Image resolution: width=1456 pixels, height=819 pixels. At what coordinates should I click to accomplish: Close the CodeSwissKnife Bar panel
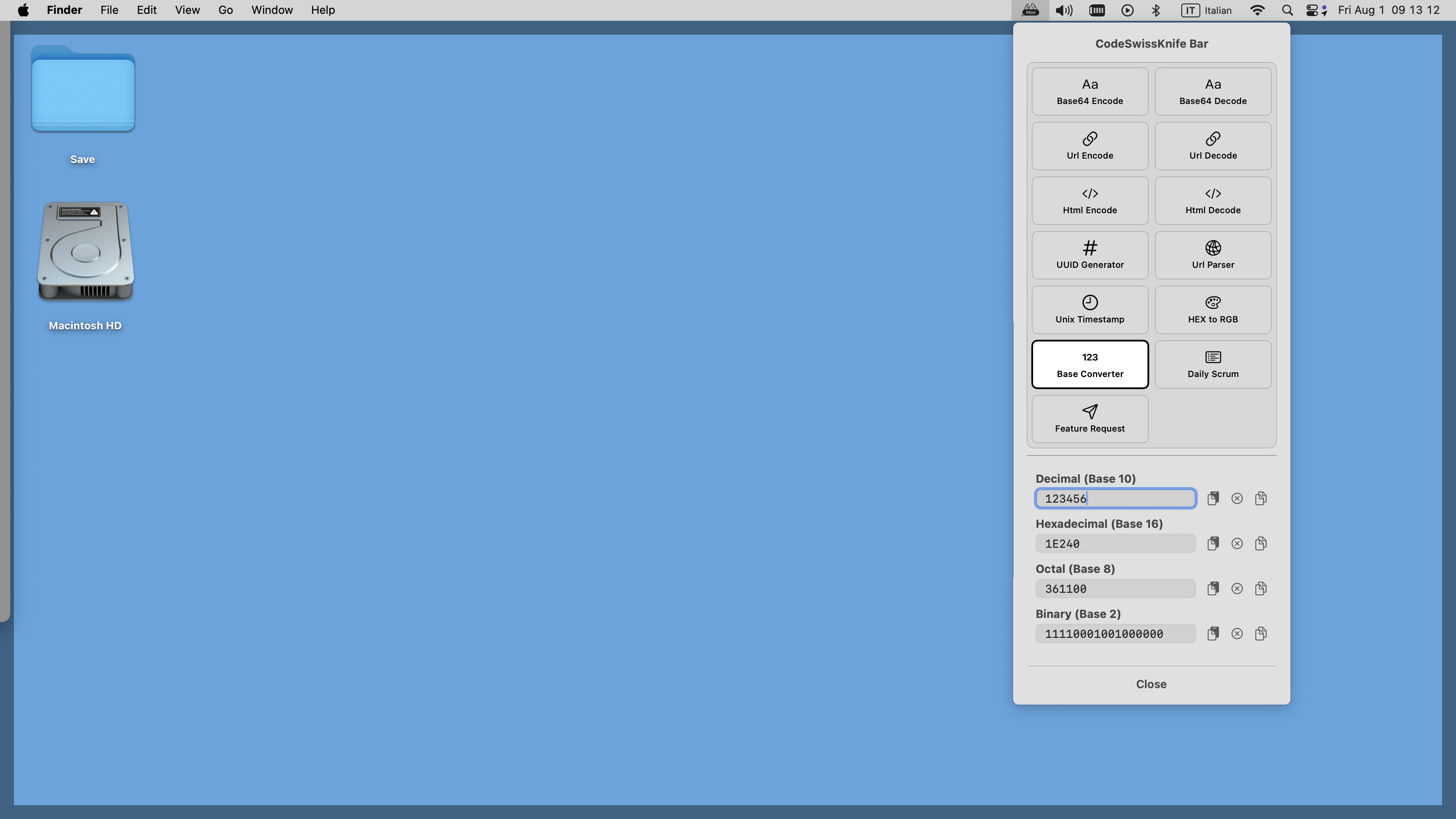1151,685
